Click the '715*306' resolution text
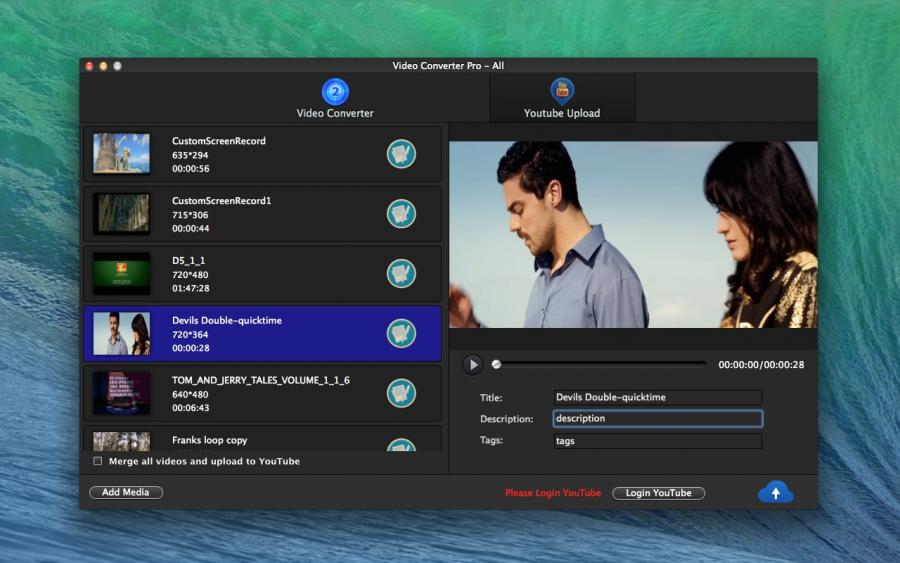The image size is (900, 563). click(x=190, y=215)
